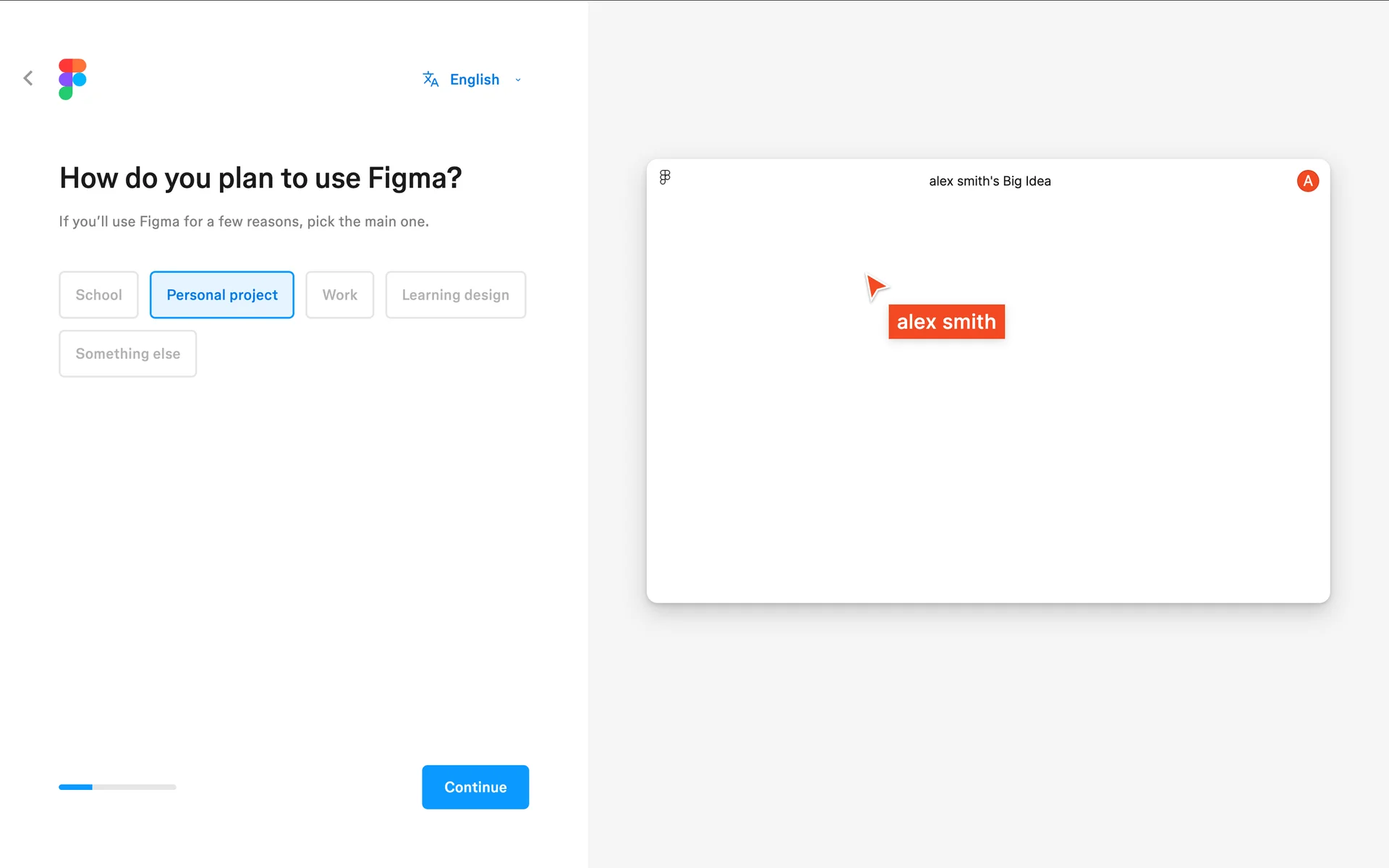Select the School option
This screenshot has width=1389, height=868.
click(98, 295)
